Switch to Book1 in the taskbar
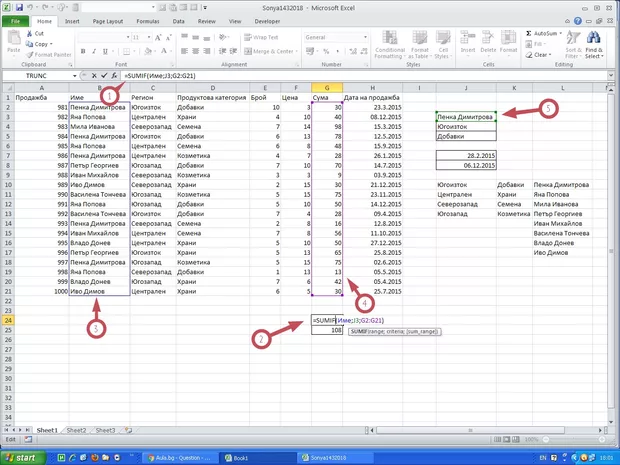 (x=248, y=457)
